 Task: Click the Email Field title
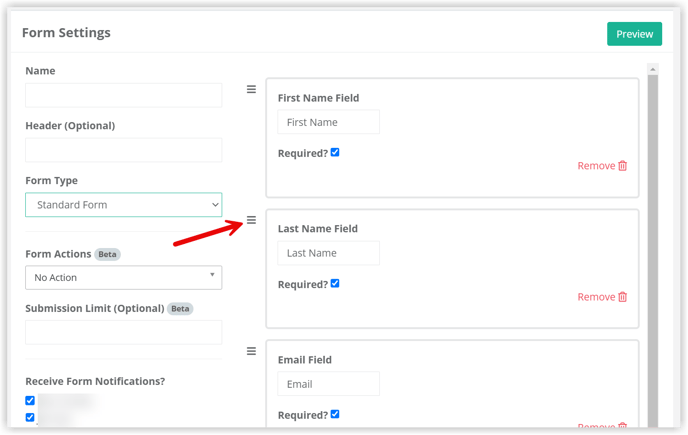coord(305,360)
